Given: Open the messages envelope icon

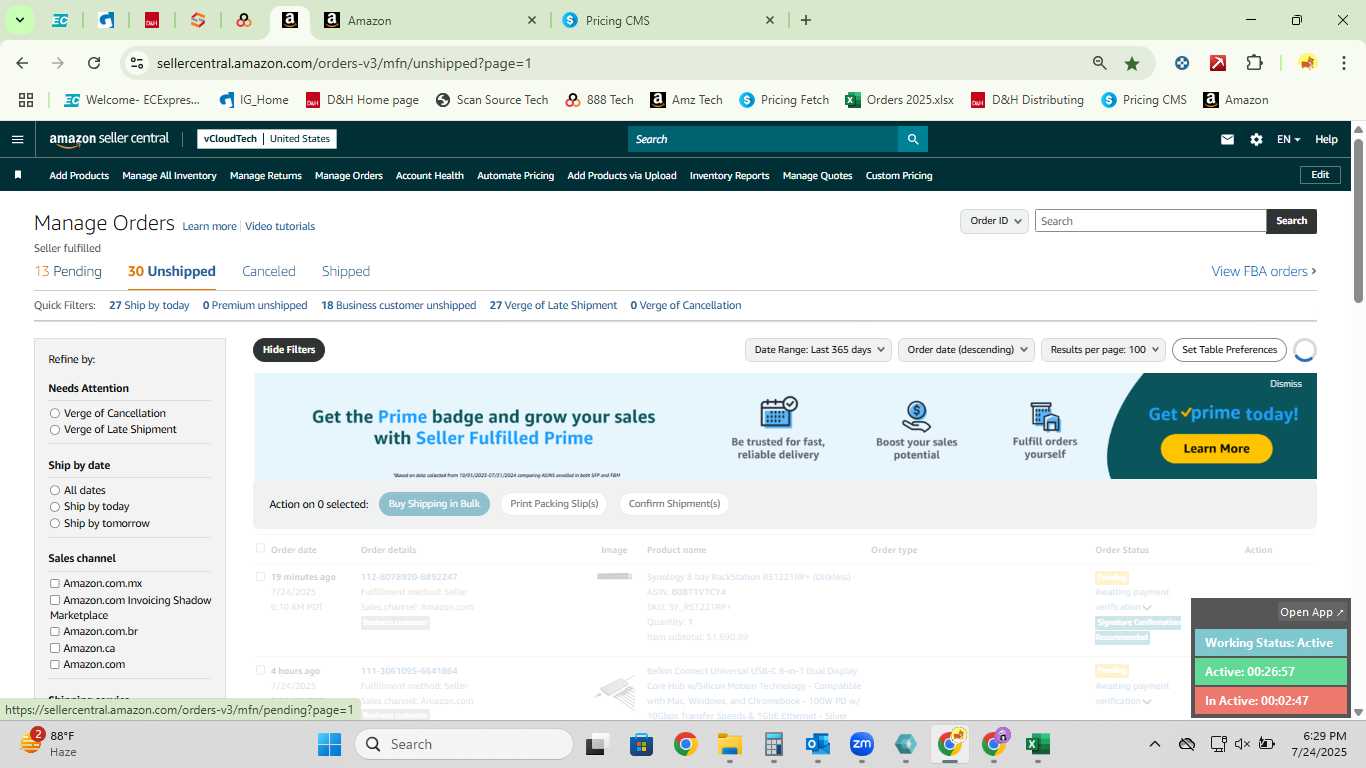Looking at the screenshot, I should click(1227, 140).
